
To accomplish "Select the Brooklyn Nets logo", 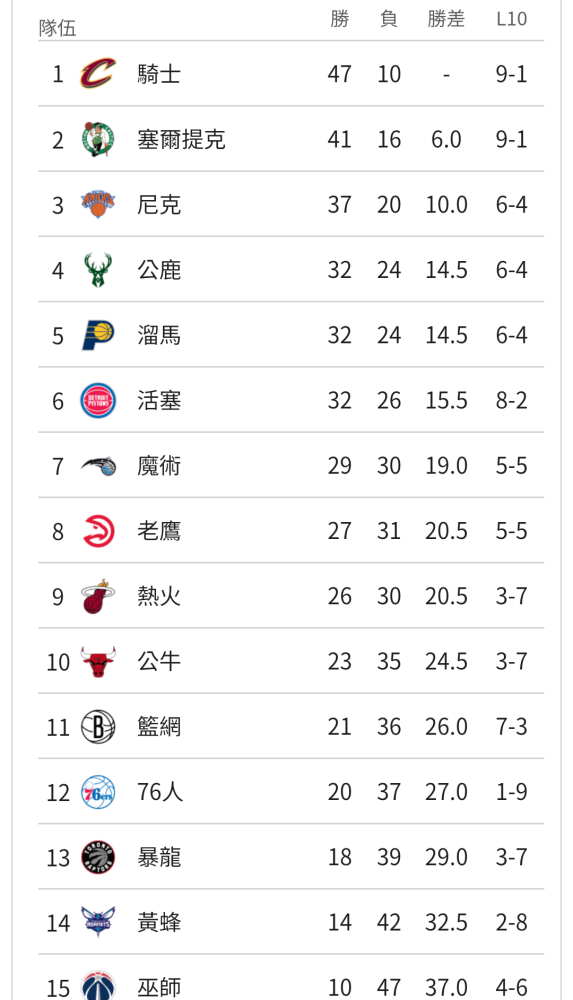I will [98, 726].
